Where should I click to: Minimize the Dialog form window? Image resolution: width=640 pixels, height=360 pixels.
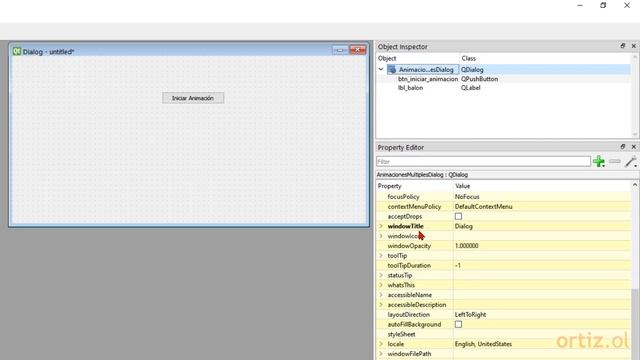(340, 50)
